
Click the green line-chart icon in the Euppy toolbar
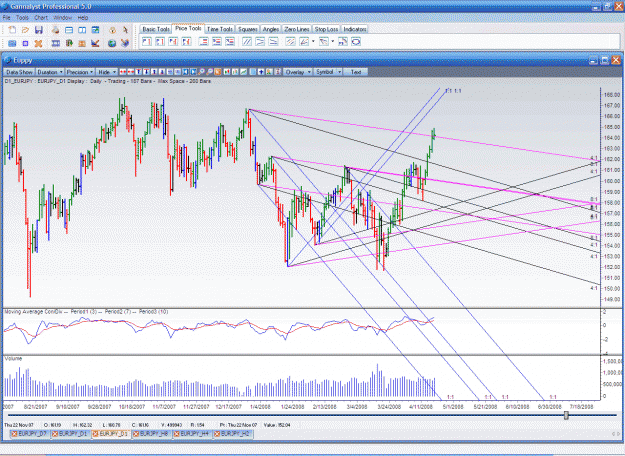[x=243, y=72]
